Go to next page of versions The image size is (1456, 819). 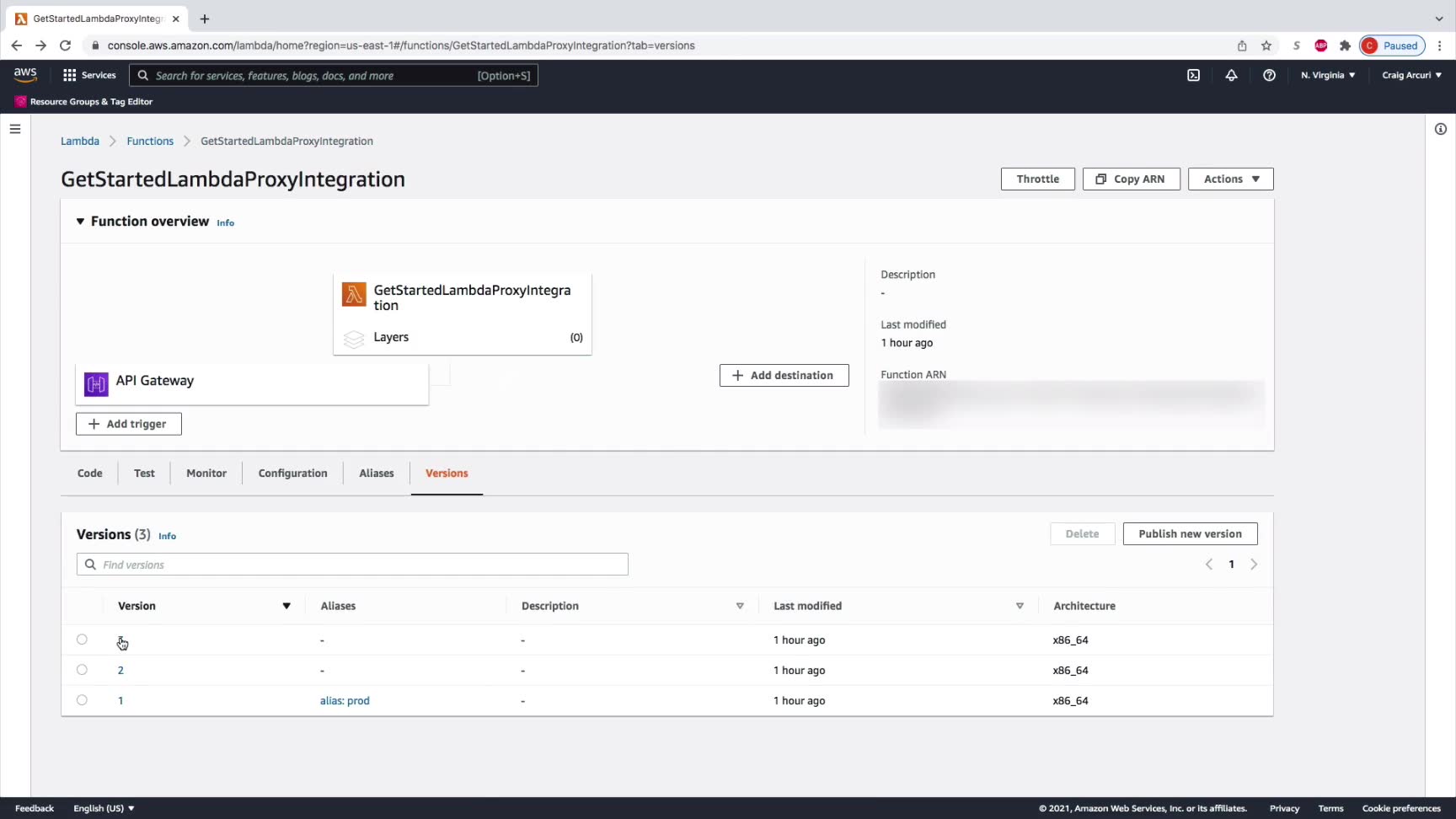[x=1254, y=565]
